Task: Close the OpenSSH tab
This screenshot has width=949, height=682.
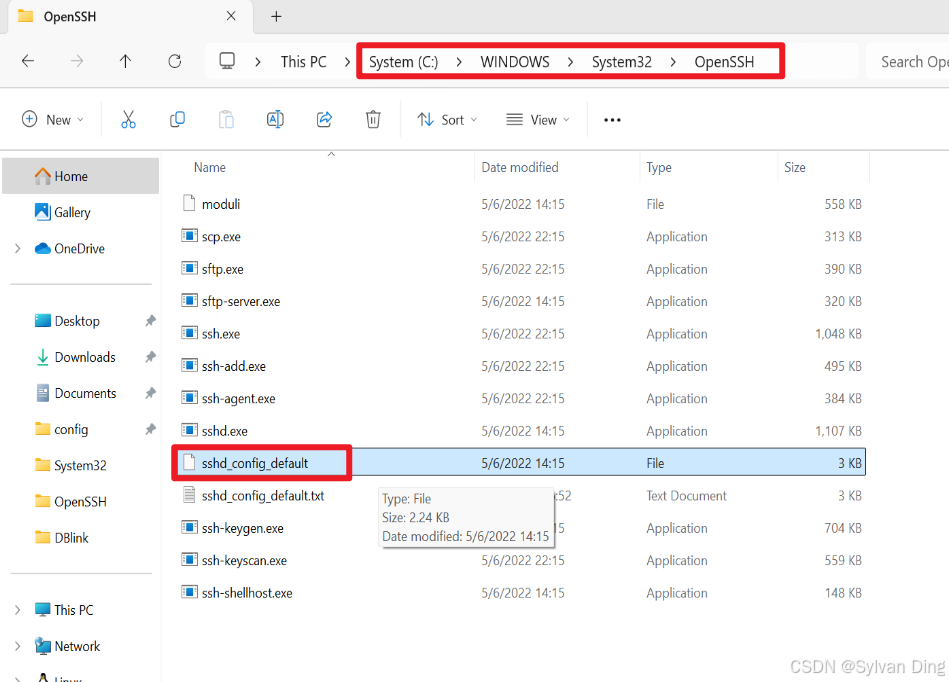Action: click(231, 16)
